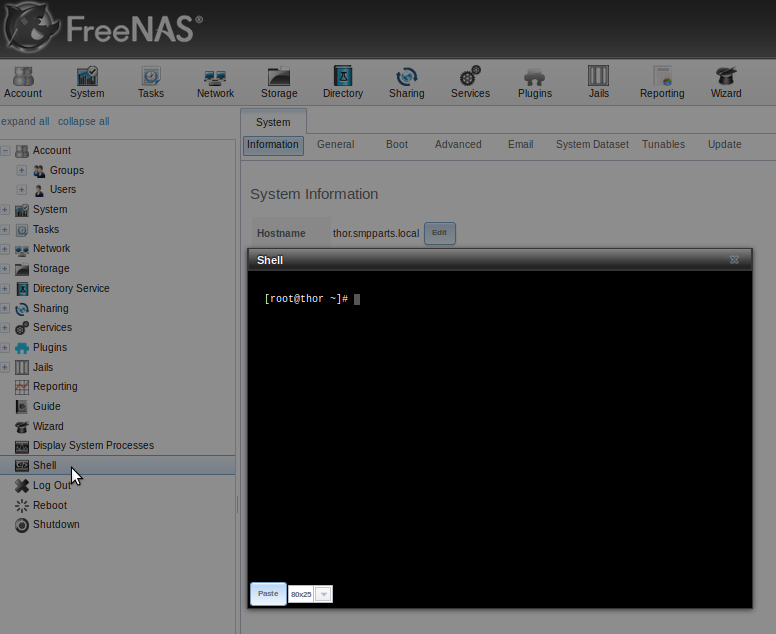Switch to the Information tab
This screenshot has width=776, height=634.
(273, 145)
